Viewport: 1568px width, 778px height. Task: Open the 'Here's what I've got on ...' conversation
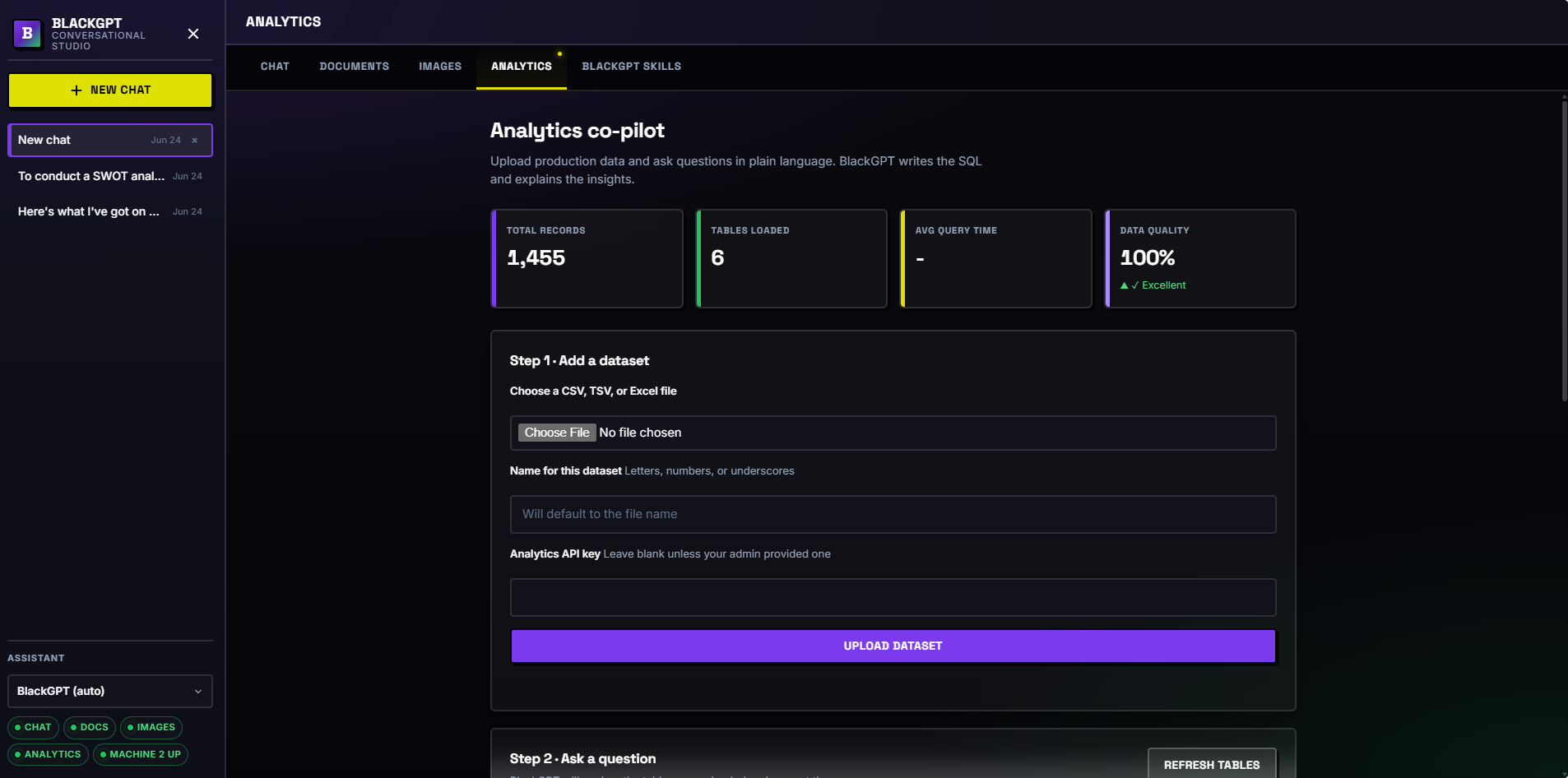pos(110,211)
